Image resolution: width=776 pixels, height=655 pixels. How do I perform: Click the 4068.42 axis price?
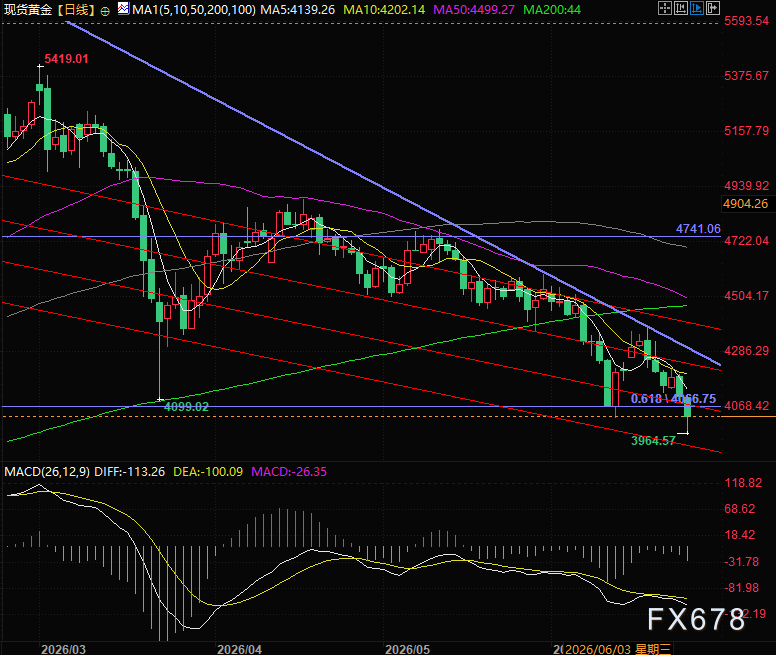747,405
